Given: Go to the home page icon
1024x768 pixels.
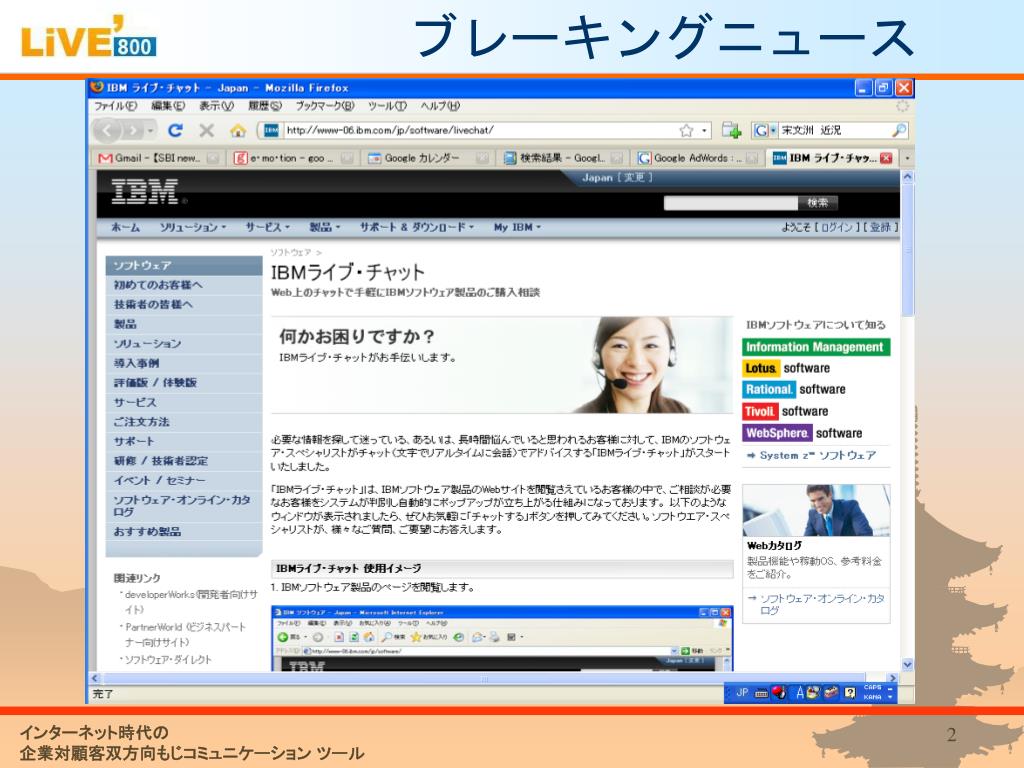Looking at the screenshot, I should tap(238, 131).
